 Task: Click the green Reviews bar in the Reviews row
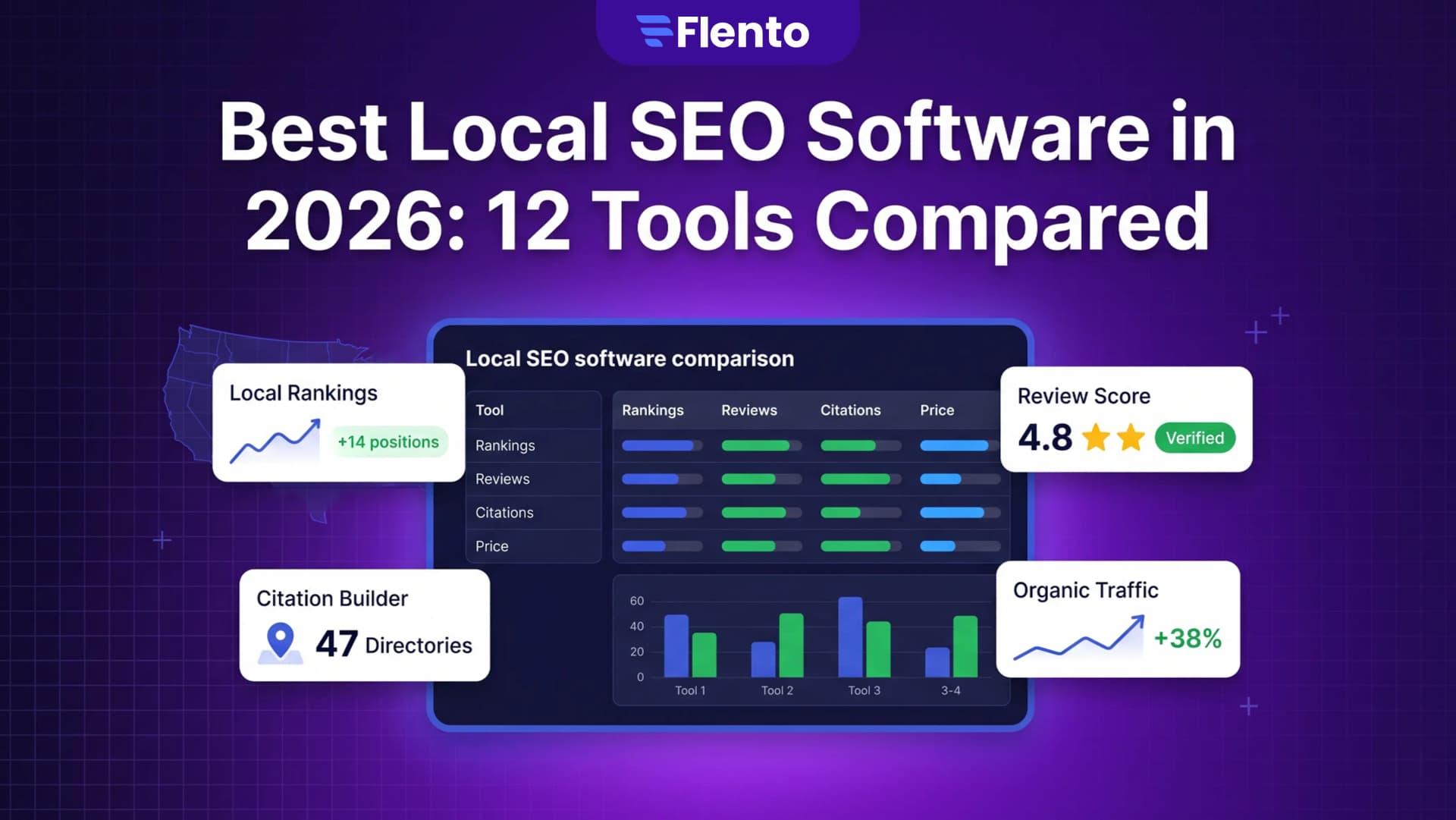(748, 479)
